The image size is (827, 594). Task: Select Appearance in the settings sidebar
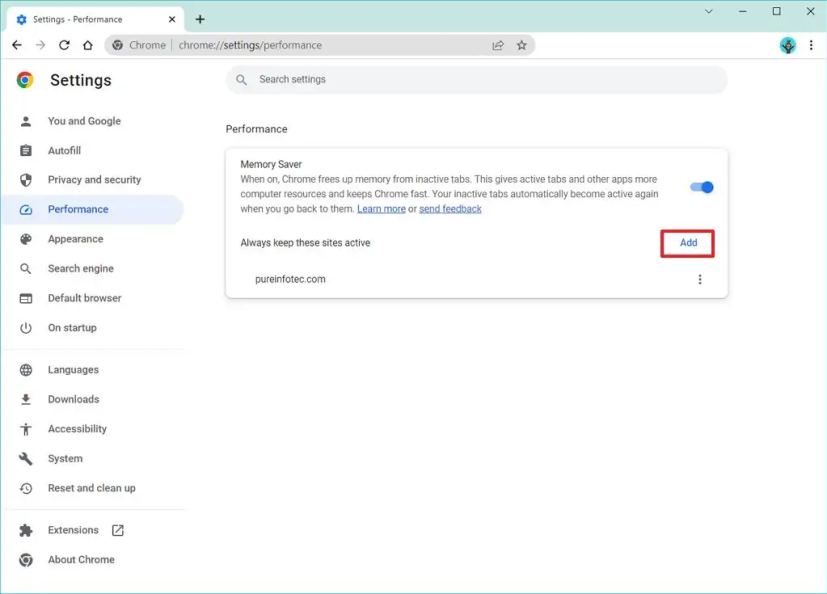tap(75, 239)
